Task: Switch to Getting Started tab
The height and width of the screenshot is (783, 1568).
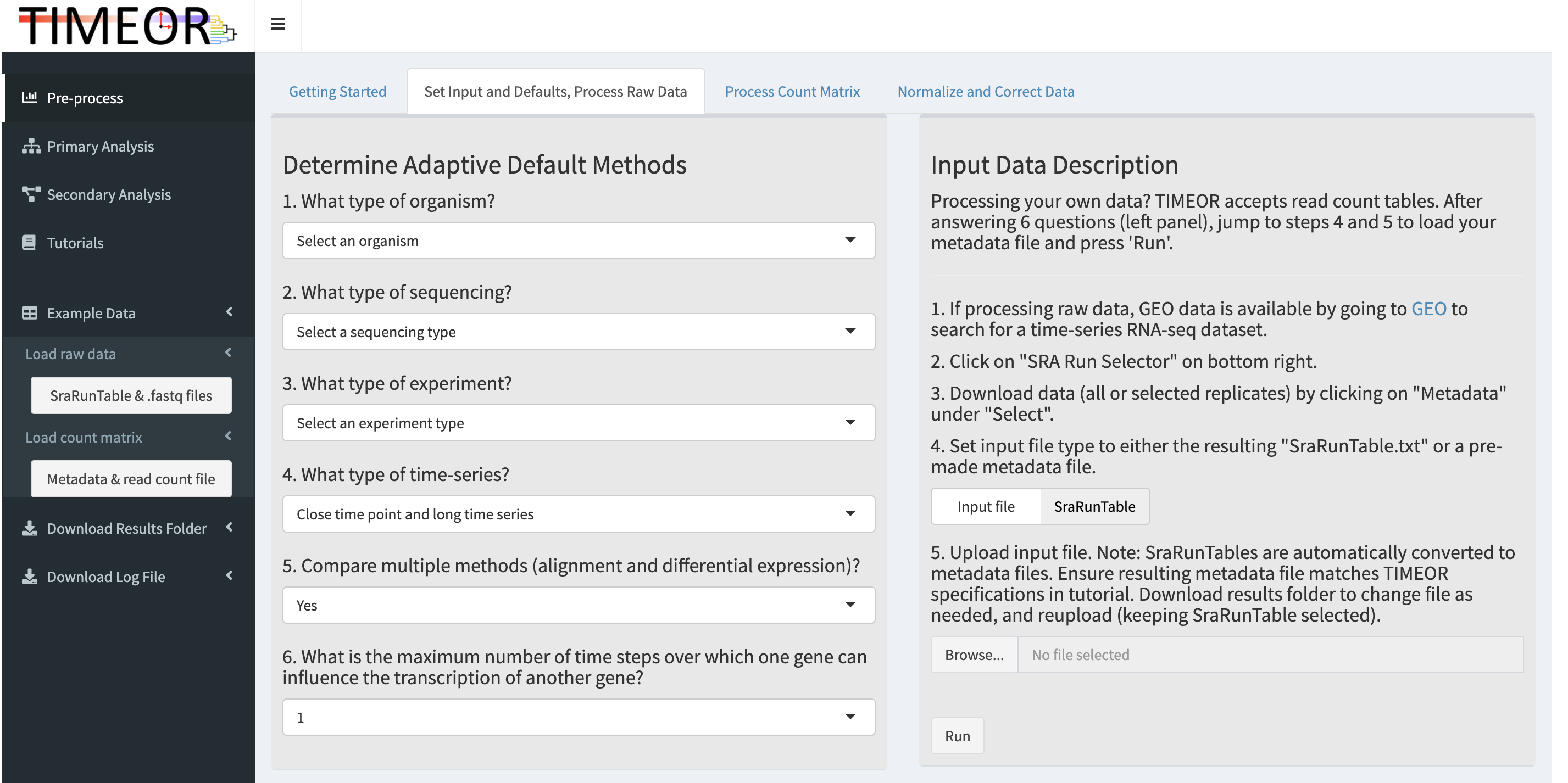Action: [337, 90]
